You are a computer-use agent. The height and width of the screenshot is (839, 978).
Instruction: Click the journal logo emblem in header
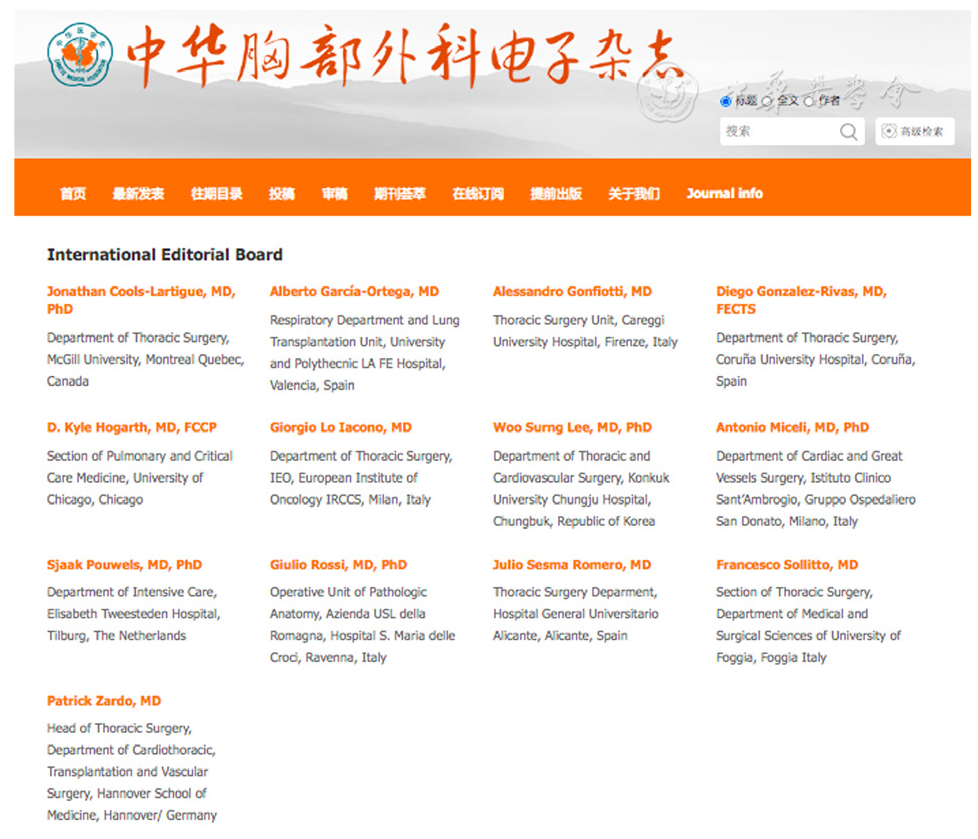tap(80, 55)
